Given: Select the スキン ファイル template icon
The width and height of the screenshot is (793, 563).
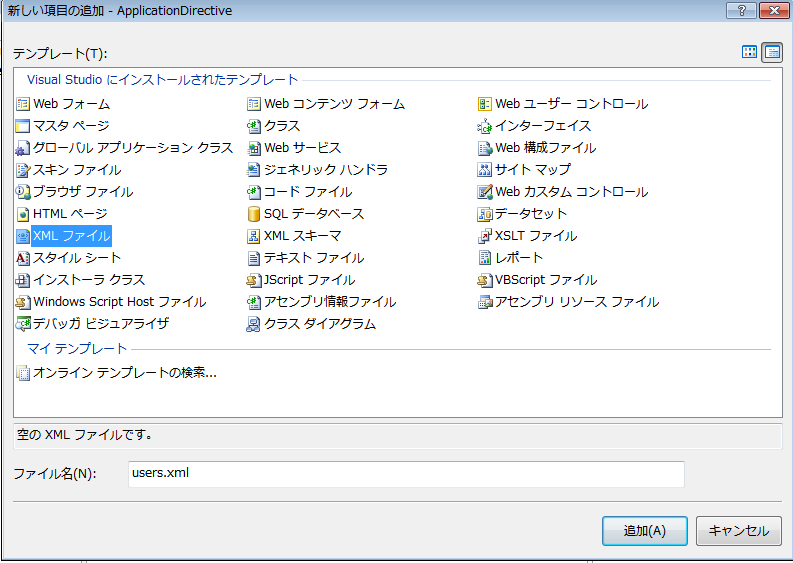Looking at the screenshot, I should point(23,170).
